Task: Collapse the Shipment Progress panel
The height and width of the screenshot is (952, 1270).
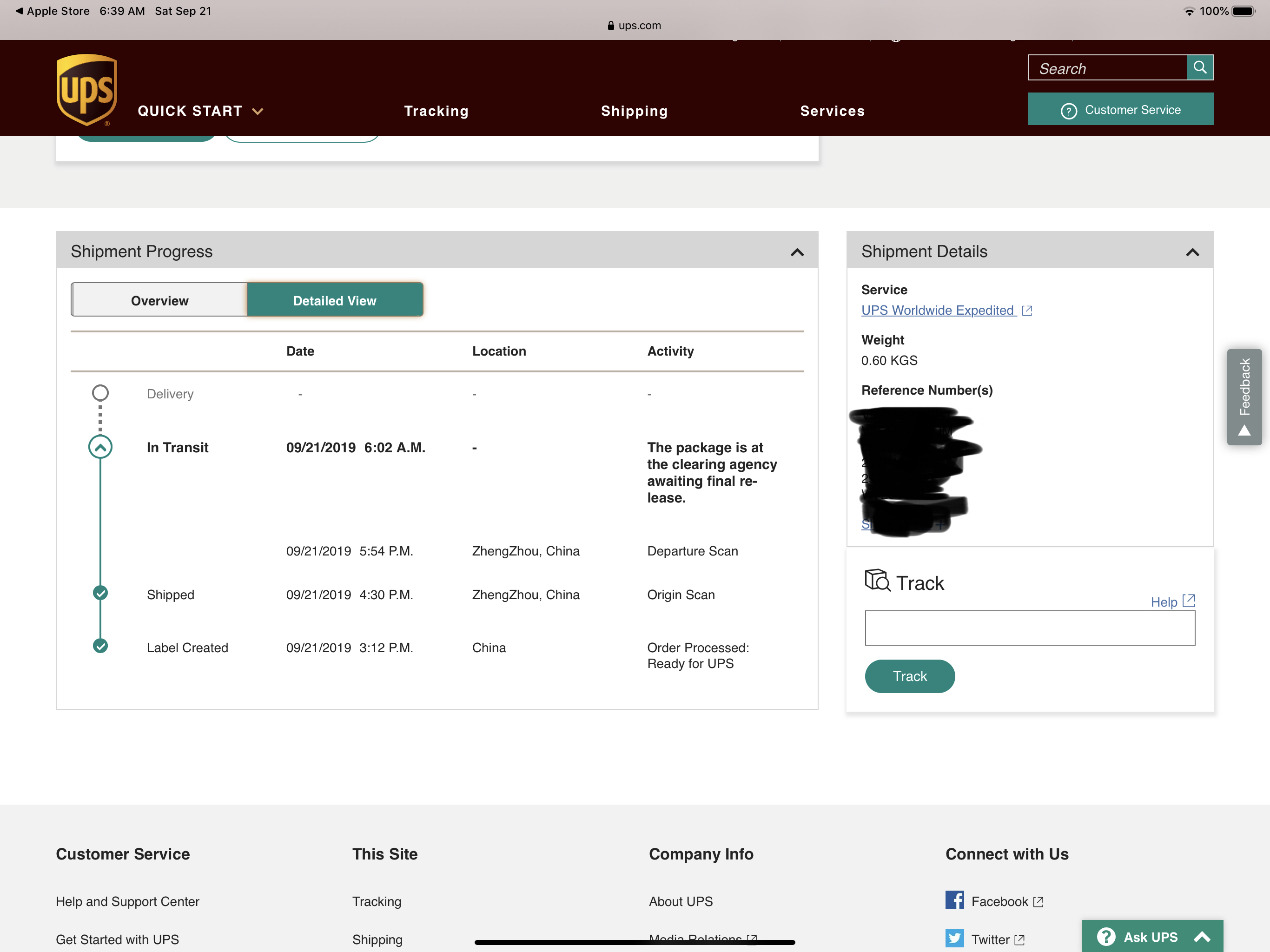Action: (x=797, y=252)
